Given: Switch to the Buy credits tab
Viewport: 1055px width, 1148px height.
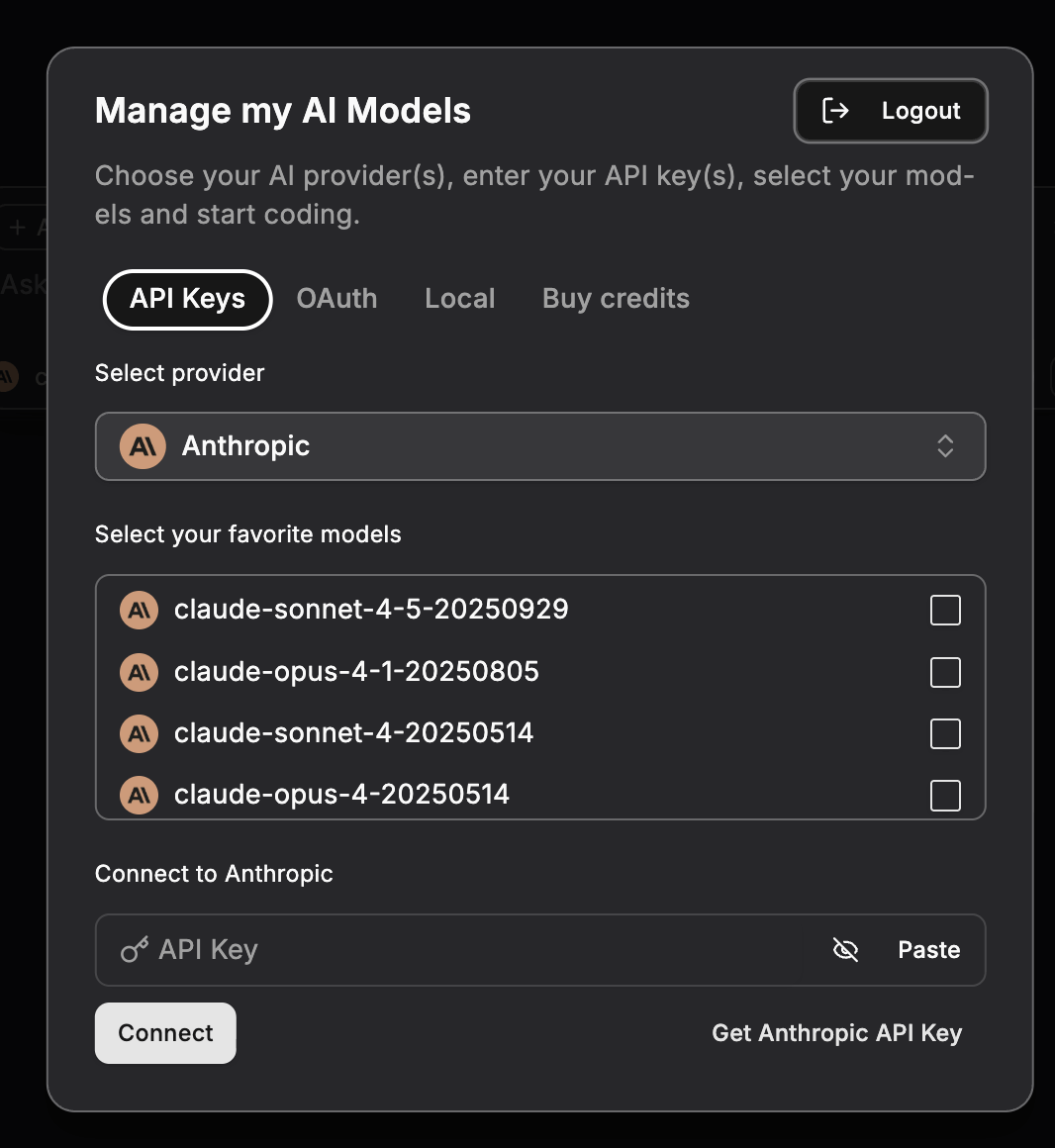Looking at the screenshot, I should pyautogui.click(x=615, y=298).
